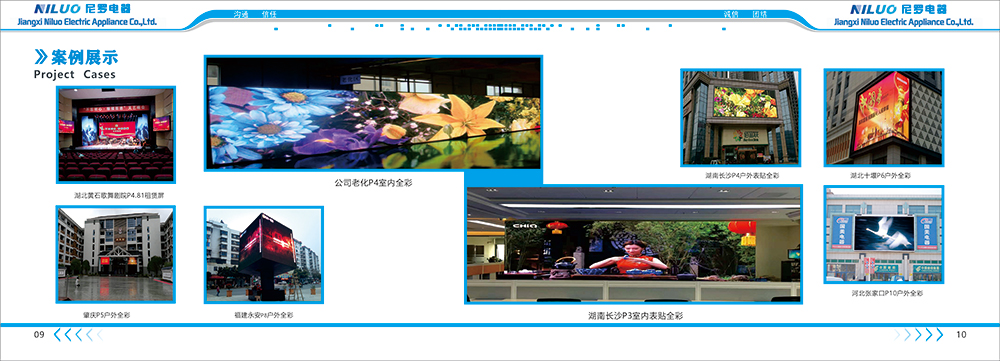Click the right-pointing chevrons beside page 10
Viewport: 1000px width, 361px height.
[x=918, y=335]
